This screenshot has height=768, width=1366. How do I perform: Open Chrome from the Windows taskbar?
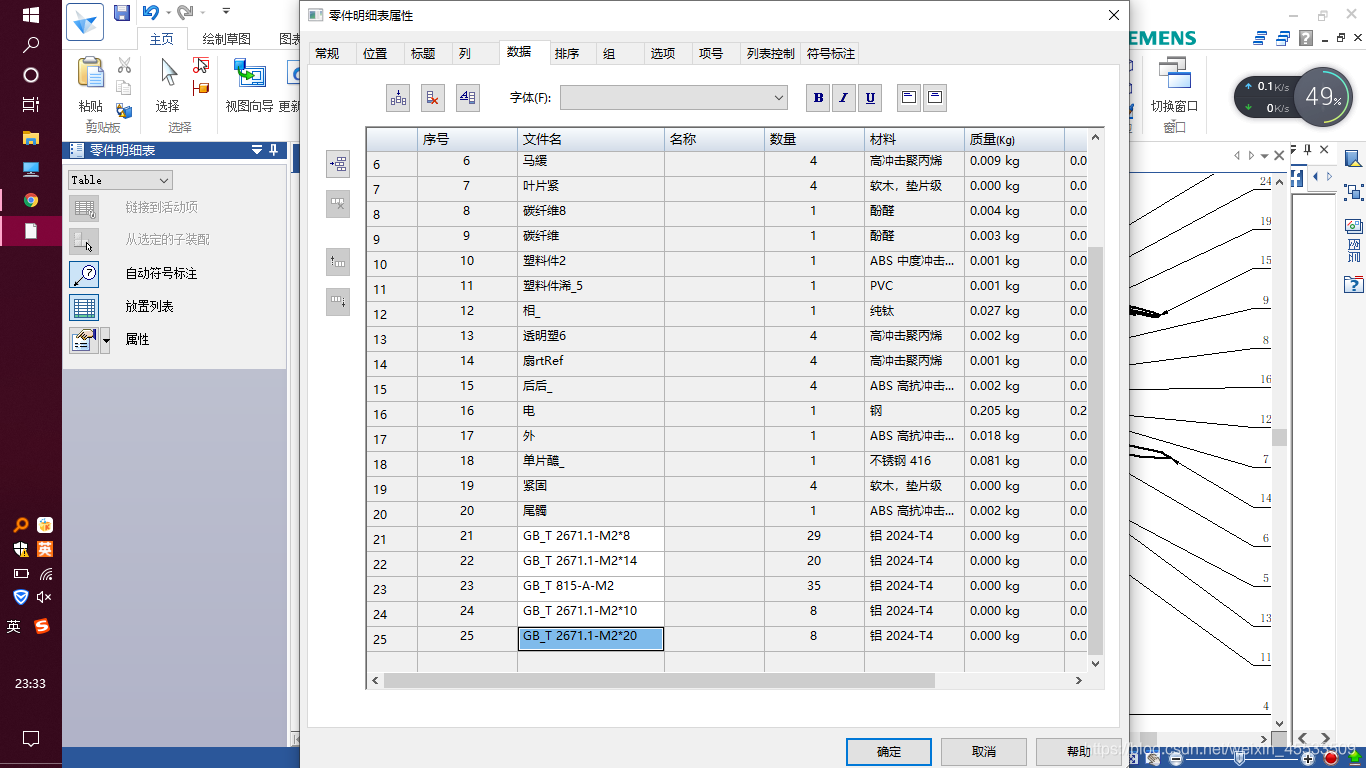click(31, 200)
